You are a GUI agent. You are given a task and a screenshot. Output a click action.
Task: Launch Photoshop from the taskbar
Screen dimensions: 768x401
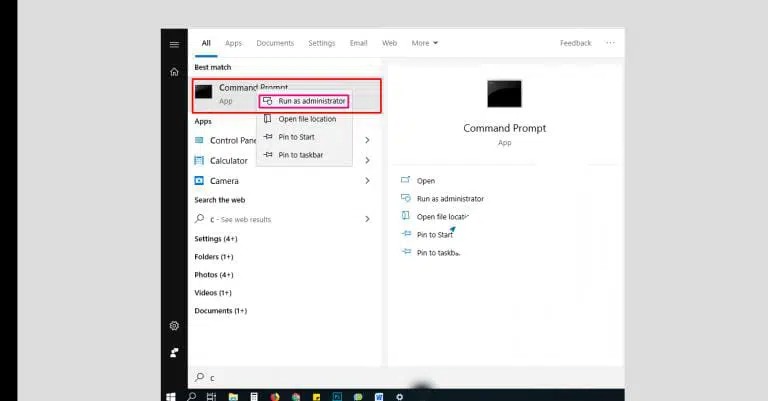(x=337, y=397)
